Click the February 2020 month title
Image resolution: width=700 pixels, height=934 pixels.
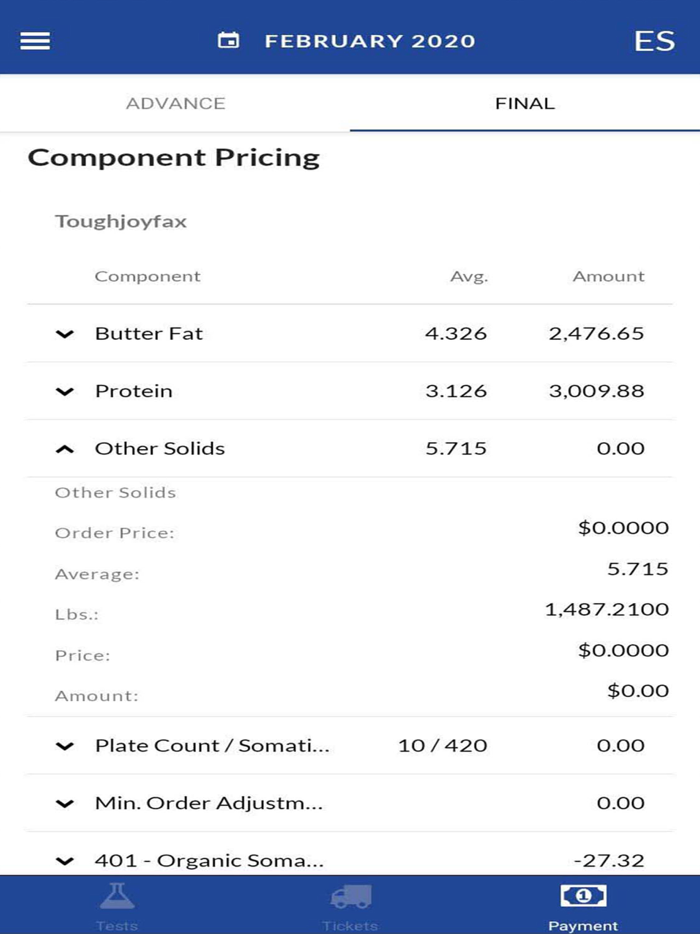(369, 41)
